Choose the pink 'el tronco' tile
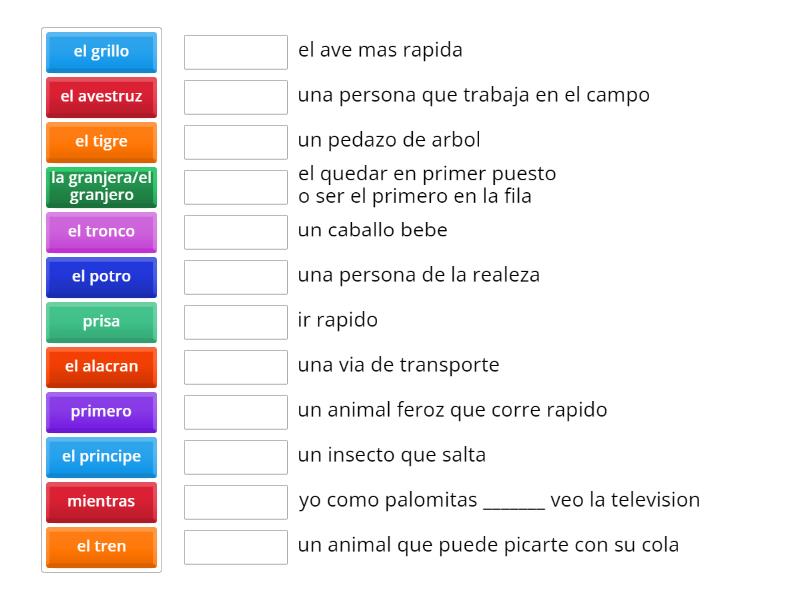This screenshot has height=600, width=800. click(100, 232)
